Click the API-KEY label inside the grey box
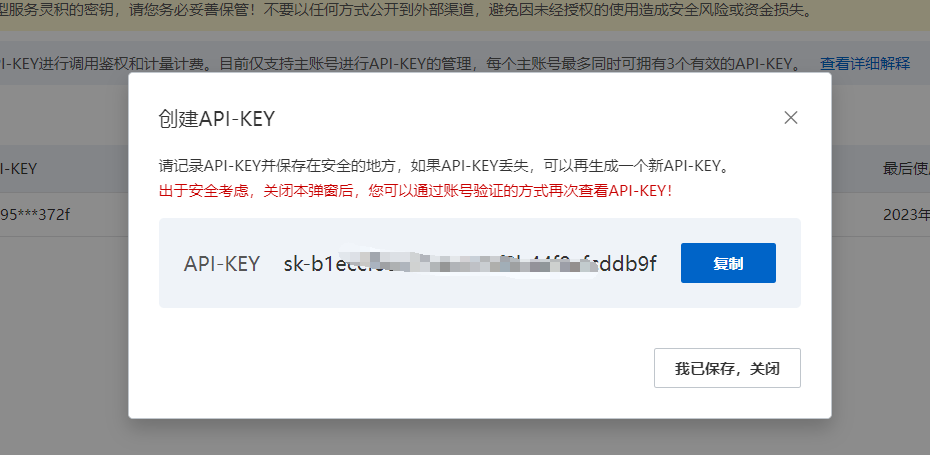Screen dimensions: 930x455 pyautogui.click(x=222, y=263)
